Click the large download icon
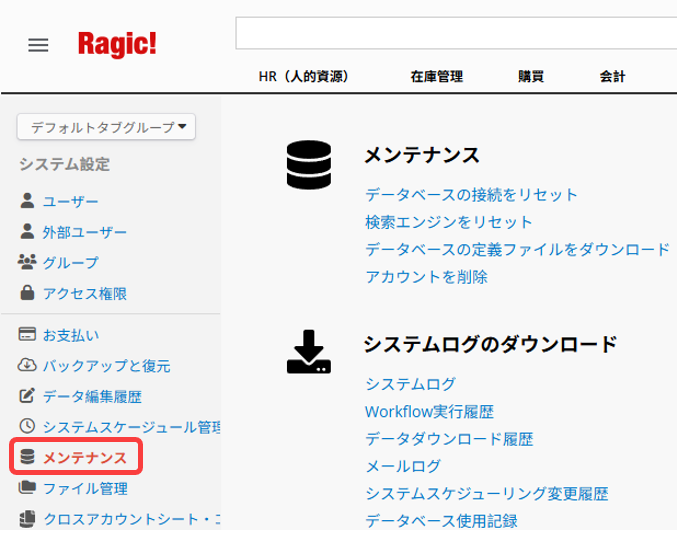The width and height of the screenshot is (677, 533). coord(309,352)
